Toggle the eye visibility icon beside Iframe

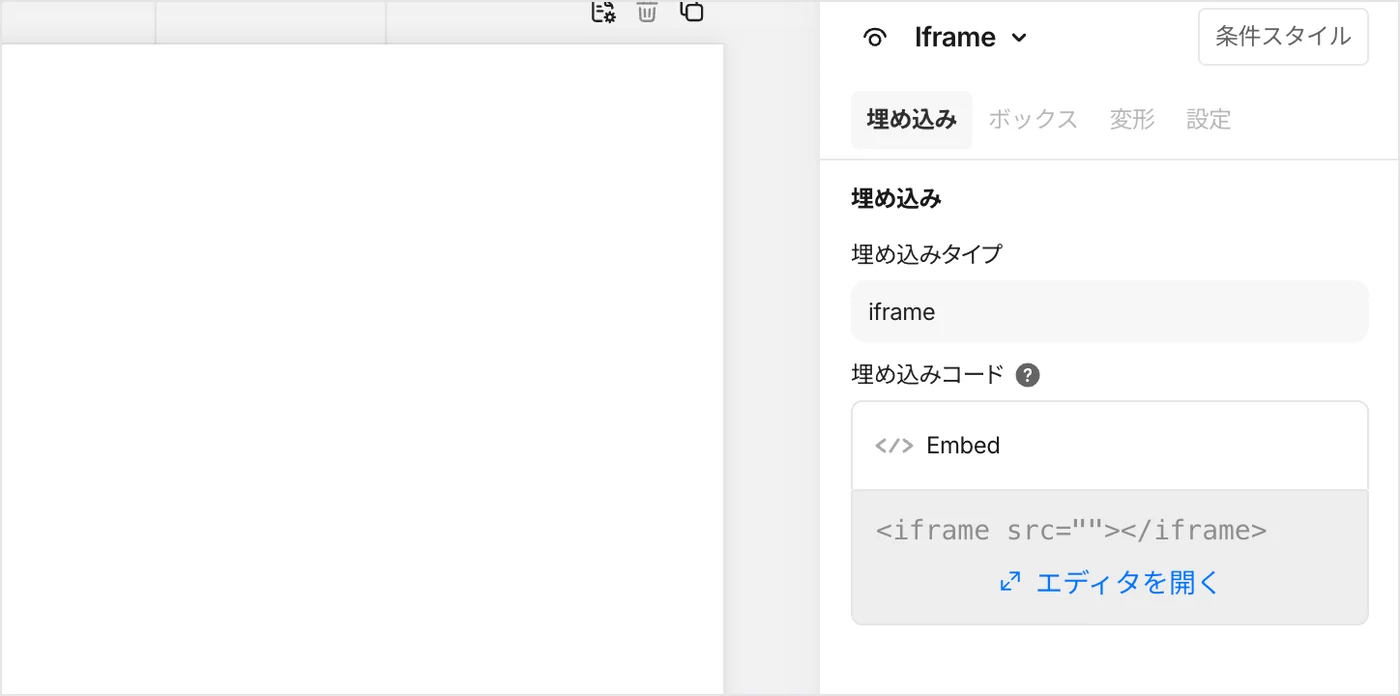pyautogui.click(x=875, y=38)
